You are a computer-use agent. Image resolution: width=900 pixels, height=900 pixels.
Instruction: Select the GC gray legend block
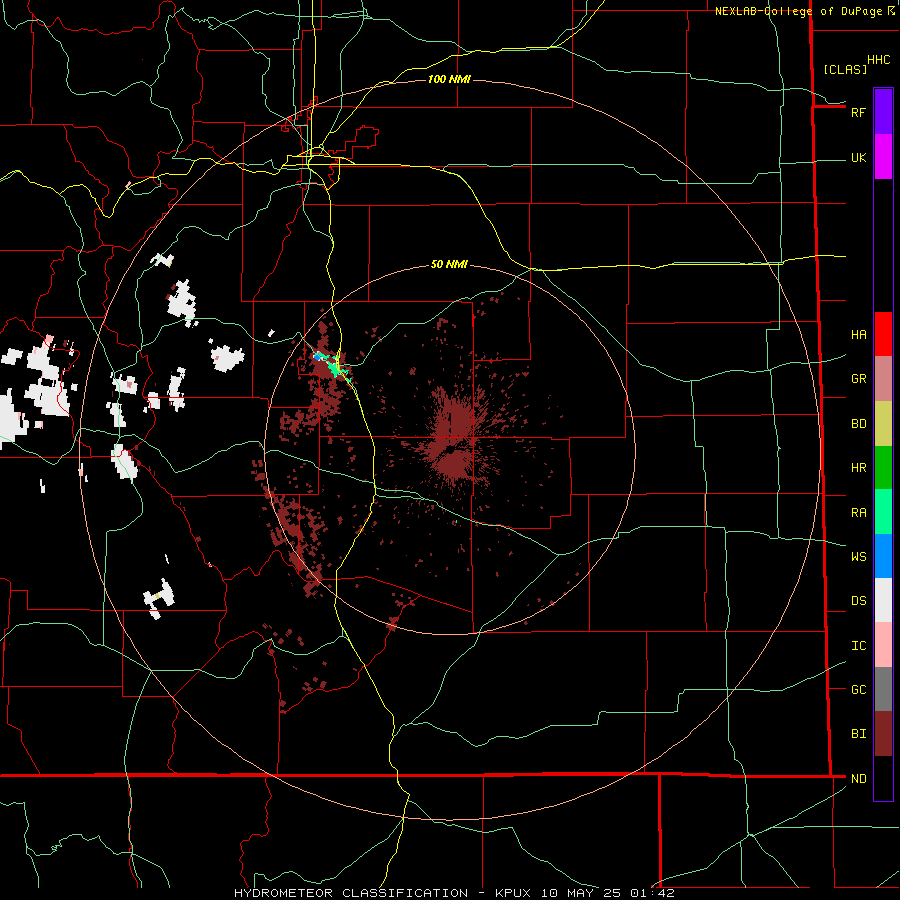(883, 689)
